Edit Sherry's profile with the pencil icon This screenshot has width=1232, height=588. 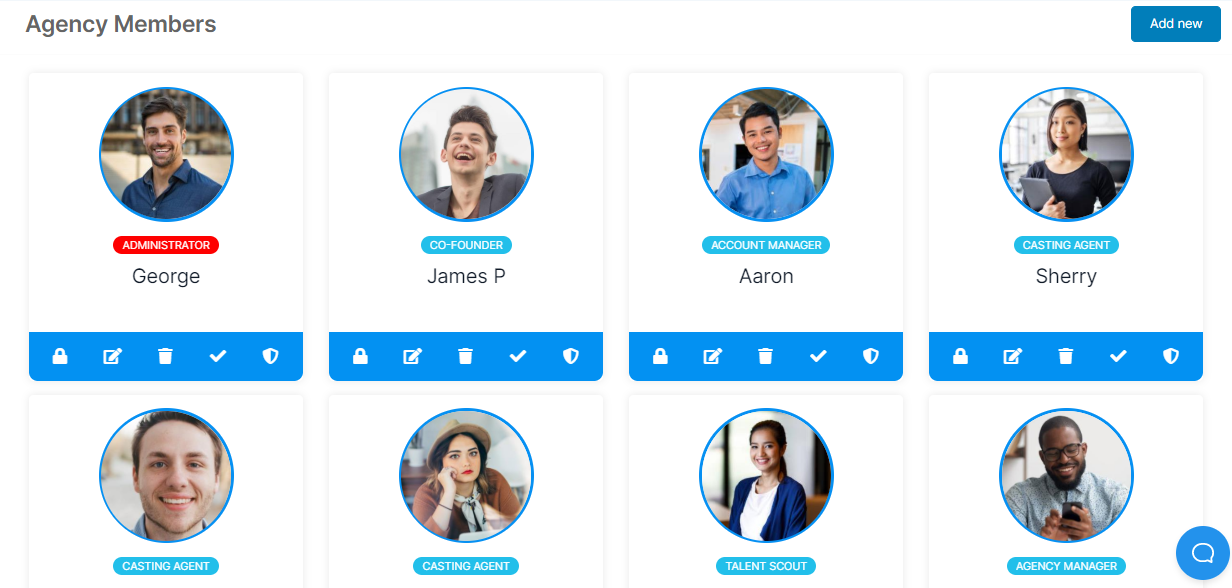pos(1013,356)
